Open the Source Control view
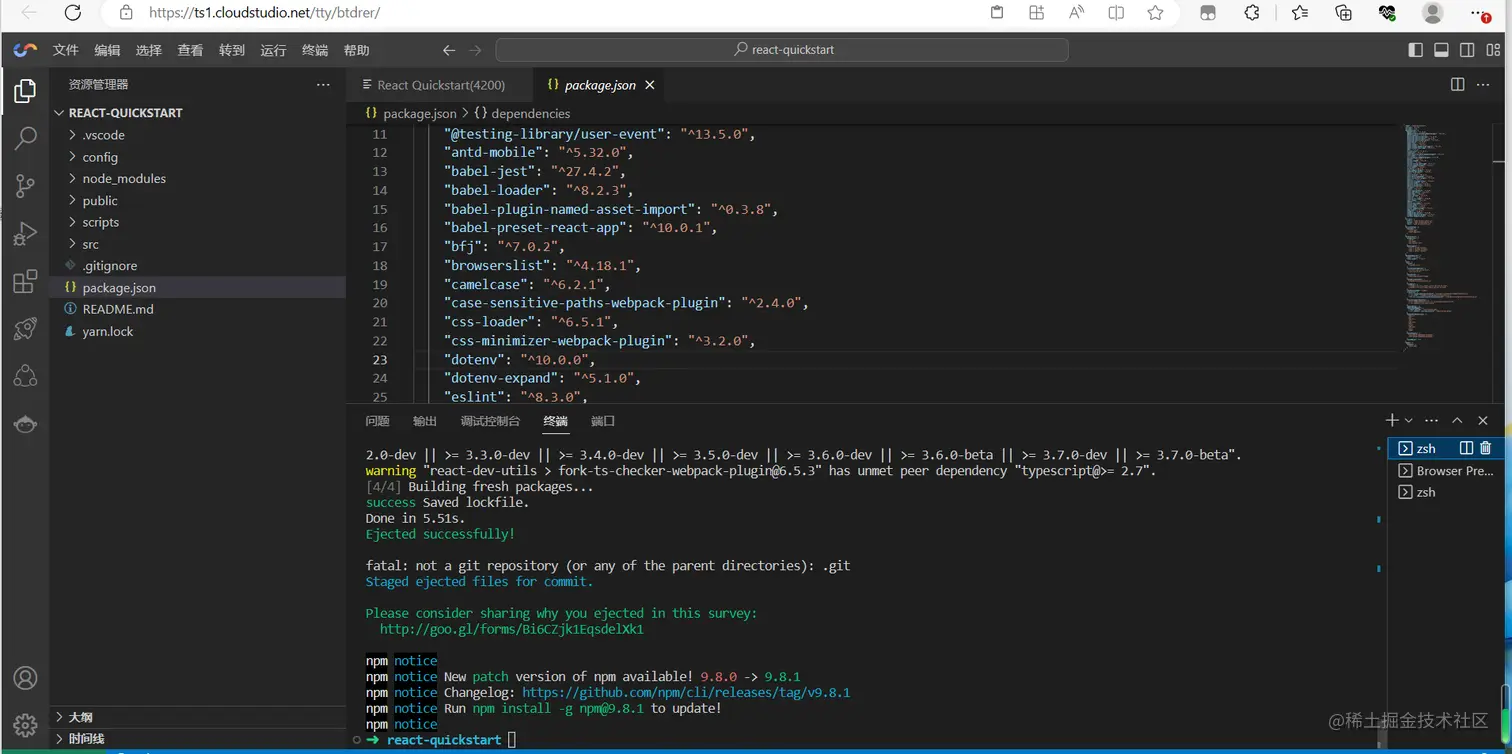The width and height of the screenshot is (1512, 754). point(26,186)
